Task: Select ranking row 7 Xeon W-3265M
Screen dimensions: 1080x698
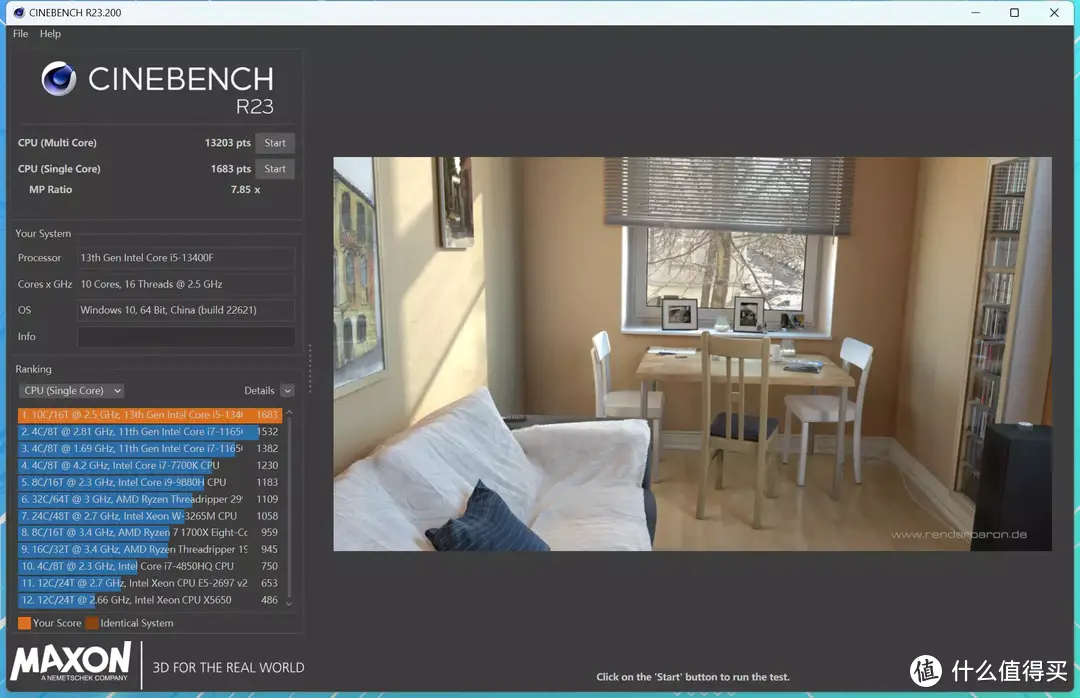Action: [x=150, y=516]
